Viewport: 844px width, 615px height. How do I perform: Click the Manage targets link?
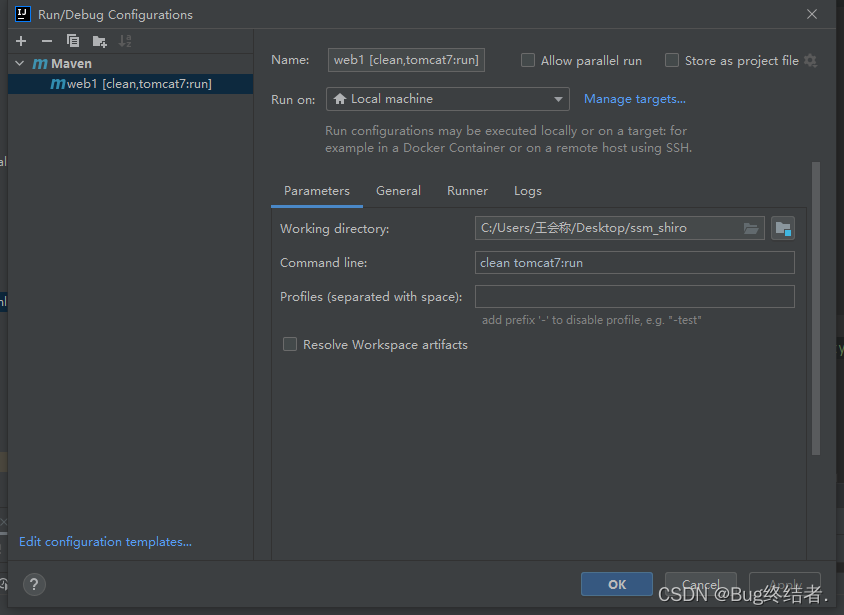pos(635,99)
